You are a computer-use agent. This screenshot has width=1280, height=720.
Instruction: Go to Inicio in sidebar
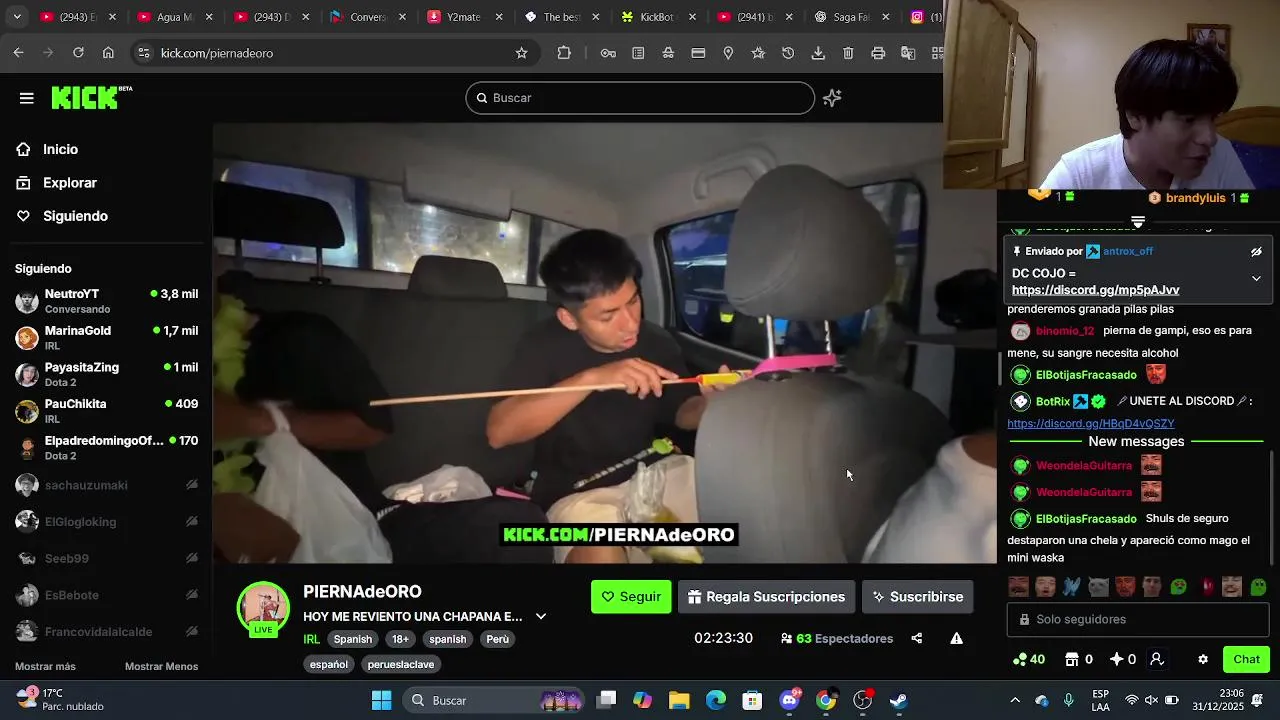pyautogui.click(x=60, y=149)
